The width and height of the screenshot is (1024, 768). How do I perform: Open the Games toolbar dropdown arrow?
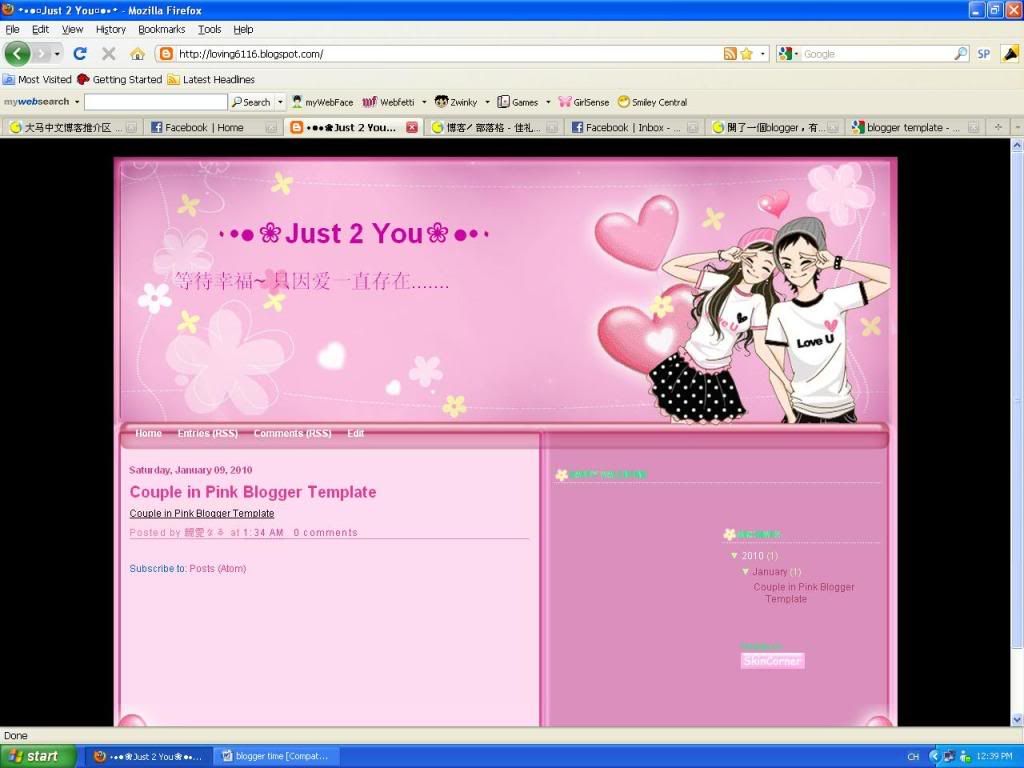548,102
